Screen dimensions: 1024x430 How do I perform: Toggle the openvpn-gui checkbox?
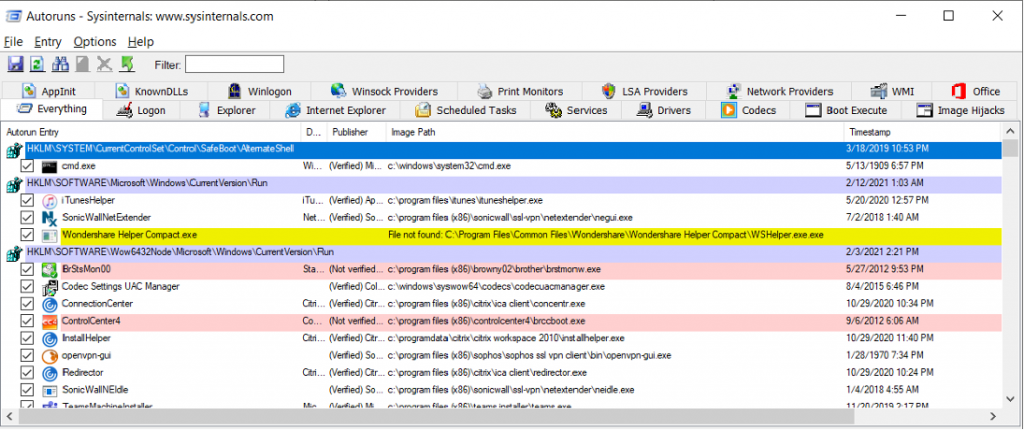[27, 356]
